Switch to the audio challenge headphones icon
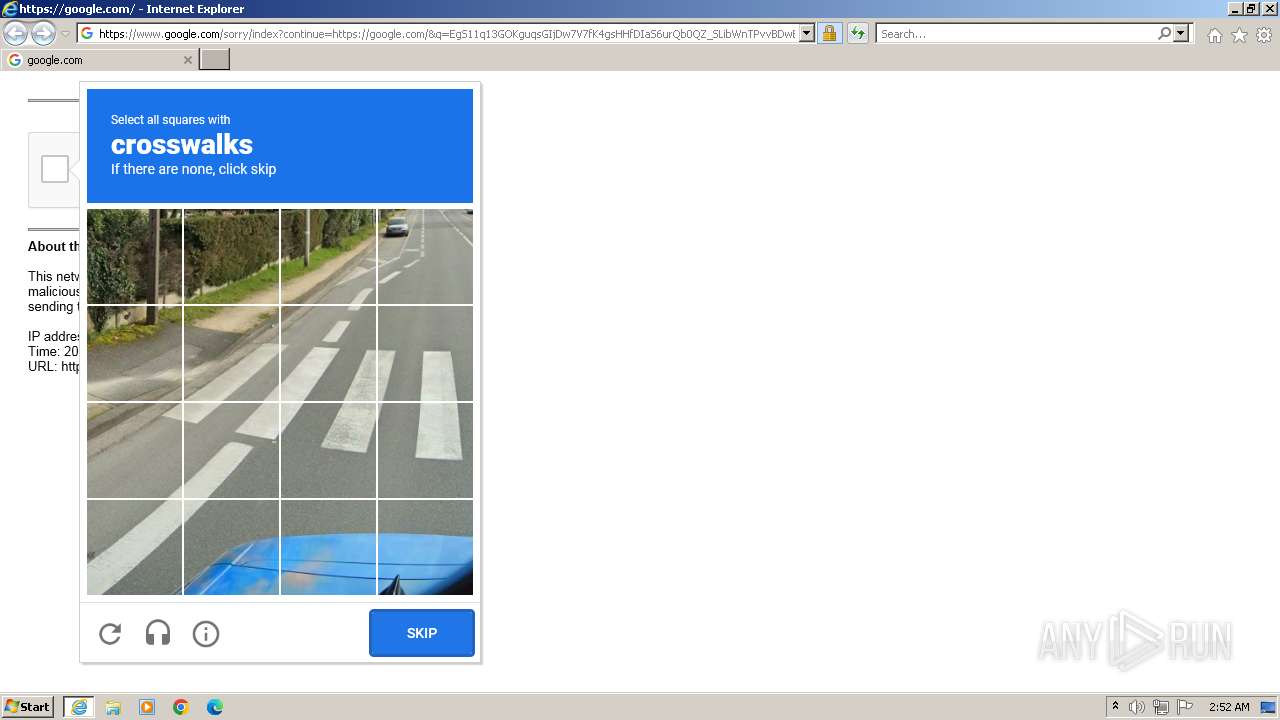Viewport: 1280px width, 720px height. pyautogui.click(x=158, y=633)
